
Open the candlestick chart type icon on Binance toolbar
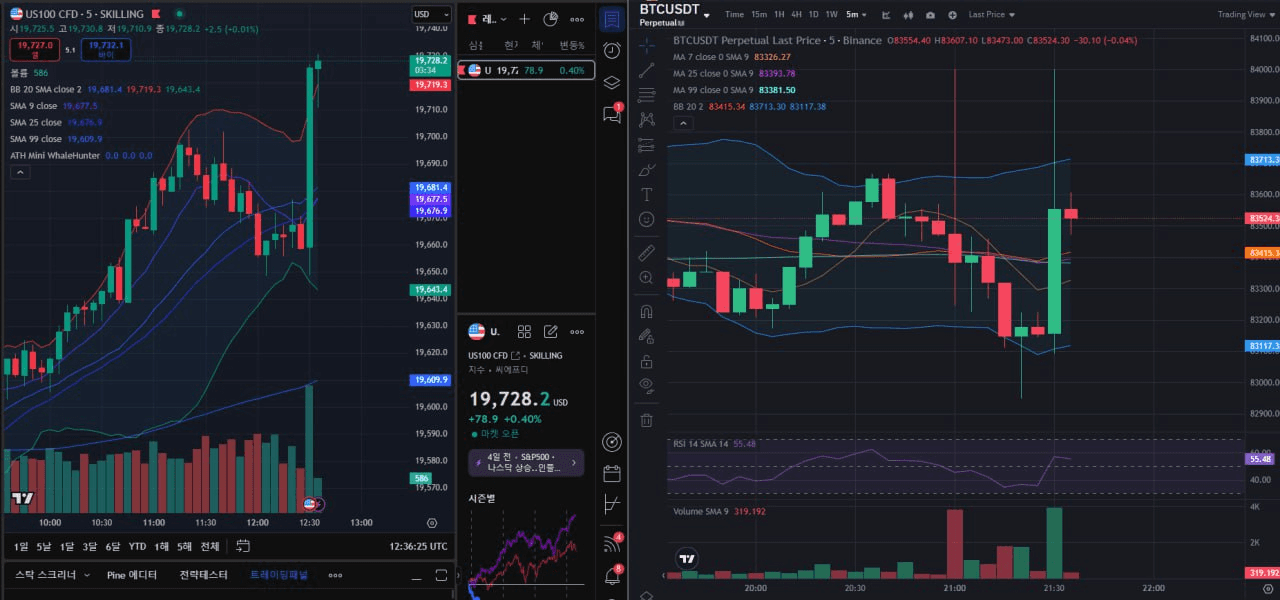click(908, 15)
